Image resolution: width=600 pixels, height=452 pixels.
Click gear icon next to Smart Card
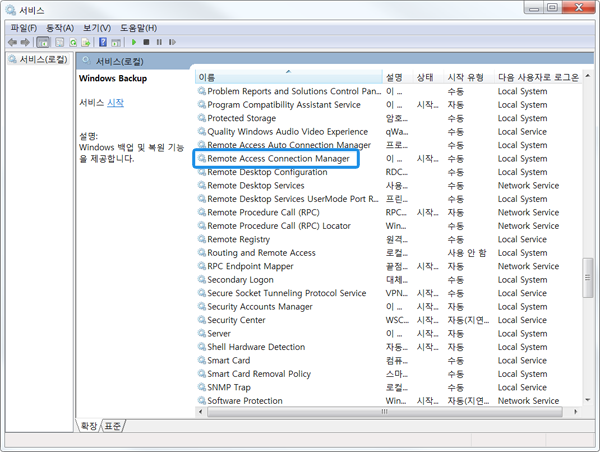(x=202, y=360)
